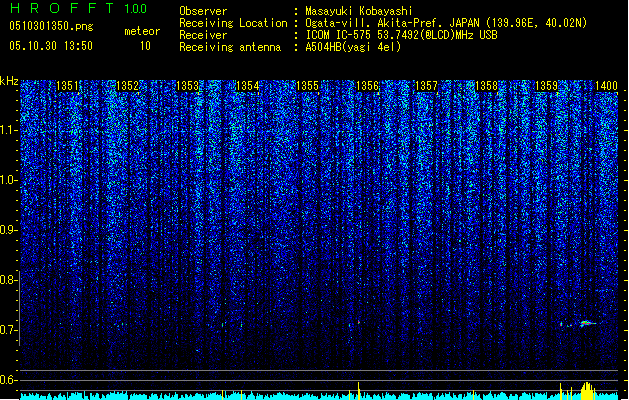Click the observer name Masayuki Kobayashi

(359, 11)
